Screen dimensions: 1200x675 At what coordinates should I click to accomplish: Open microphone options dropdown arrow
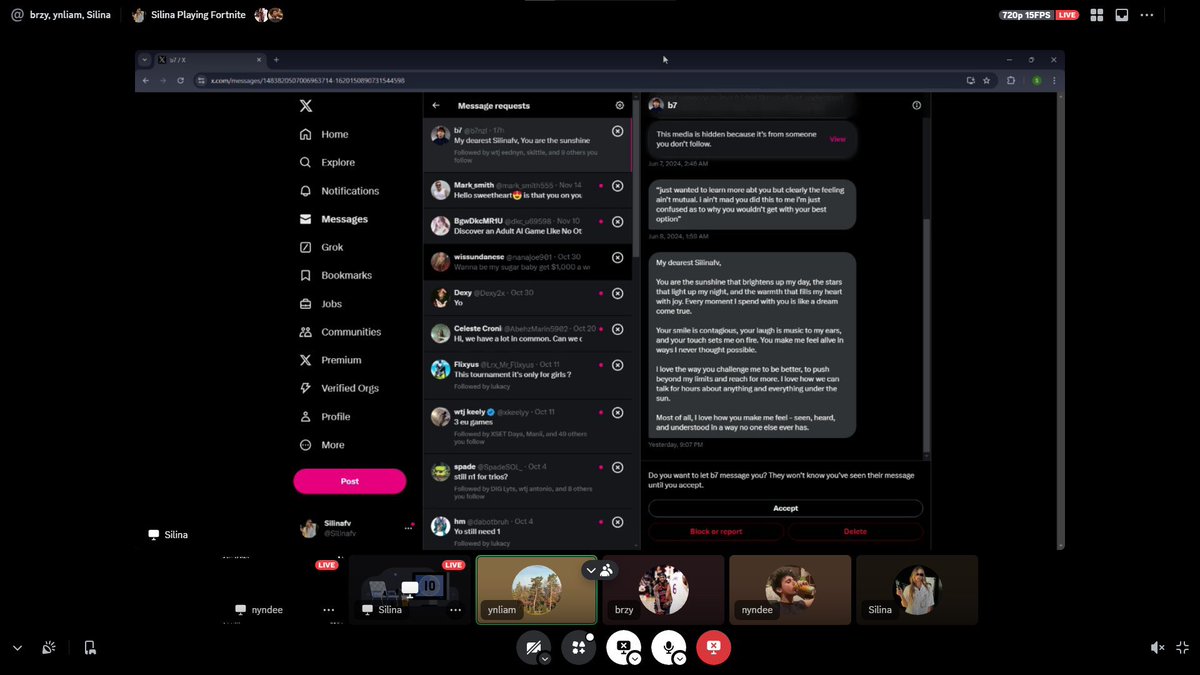680,658
